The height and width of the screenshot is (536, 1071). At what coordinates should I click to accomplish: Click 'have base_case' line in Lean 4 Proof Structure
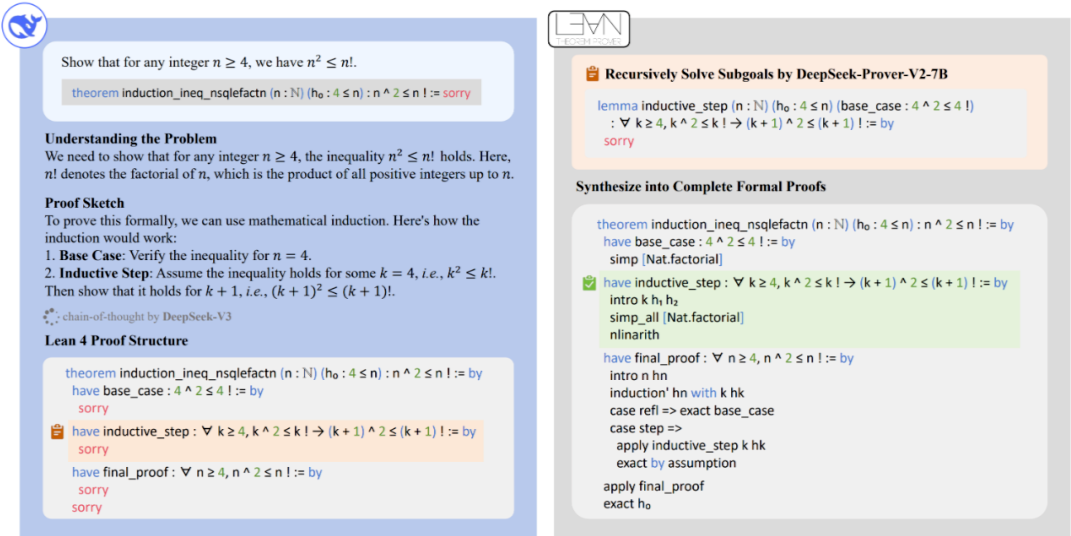(x=167, y=392)
